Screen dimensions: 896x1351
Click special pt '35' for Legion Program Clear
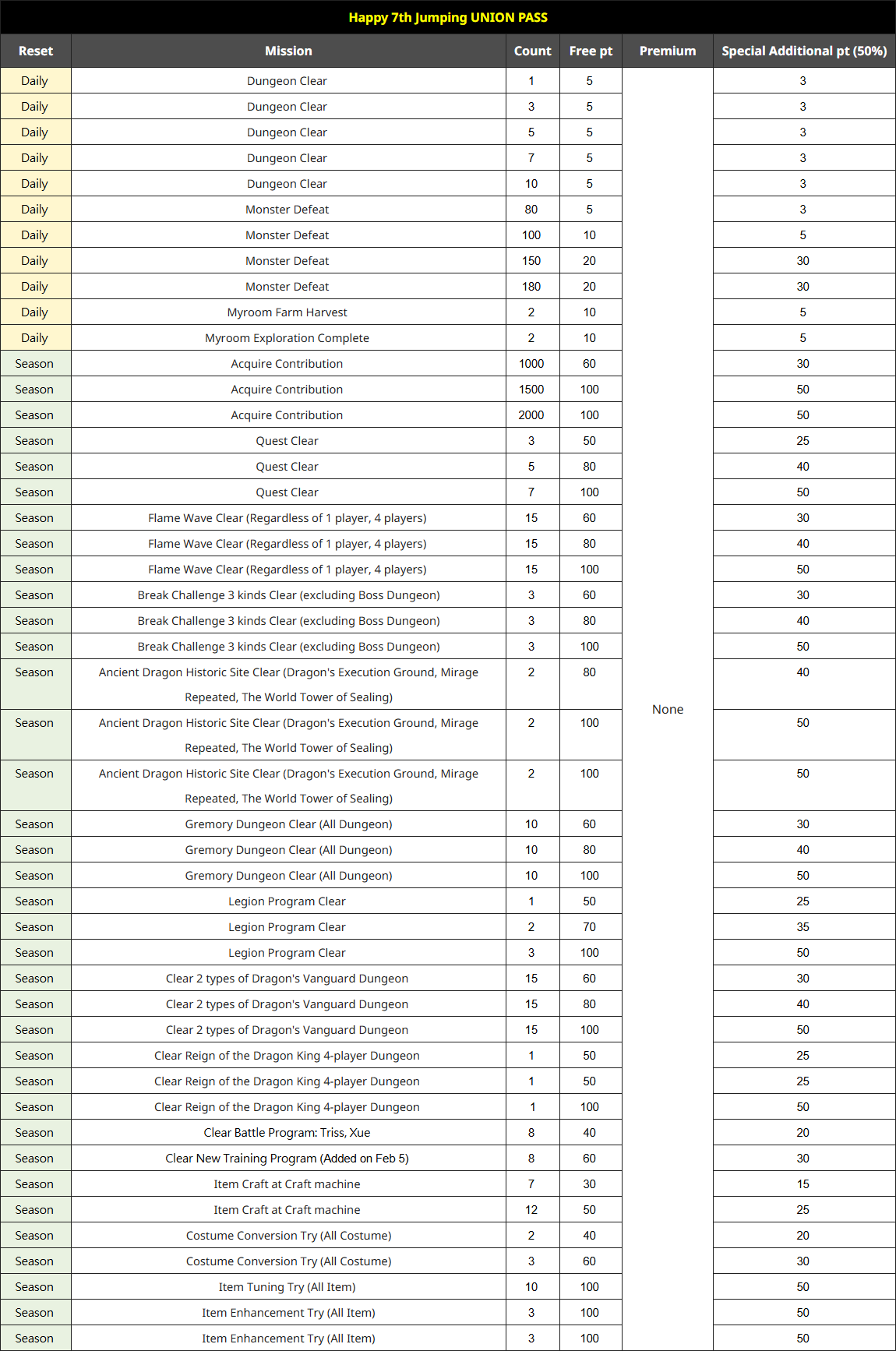(803, 927)
